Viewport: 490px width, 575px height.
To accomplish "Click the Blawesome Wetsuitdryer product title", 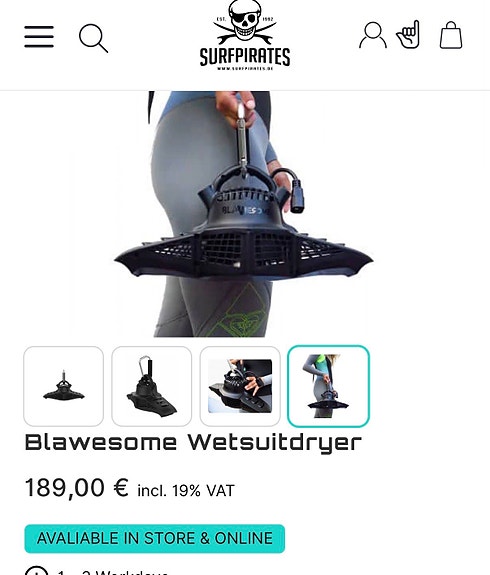I will point(193,443).
